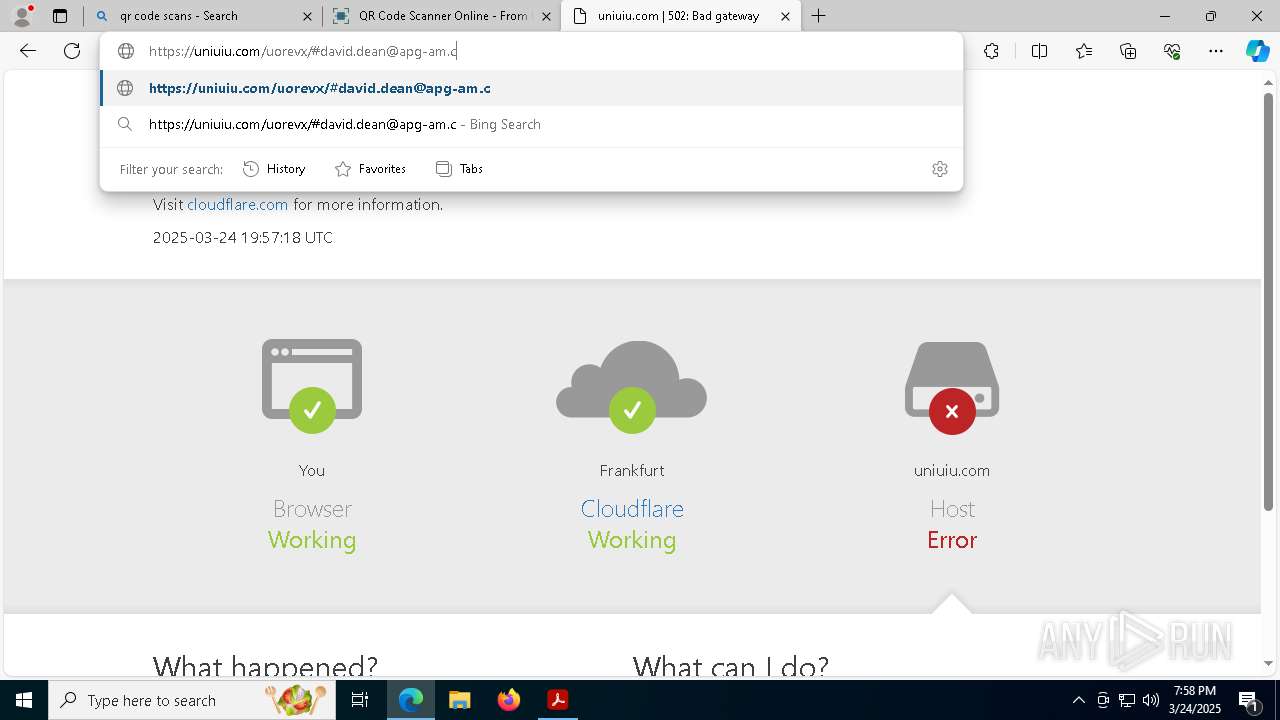1280x720 pixels.
Task: Open Microsoft Edge taskbar icon
Action: (411, 700)
